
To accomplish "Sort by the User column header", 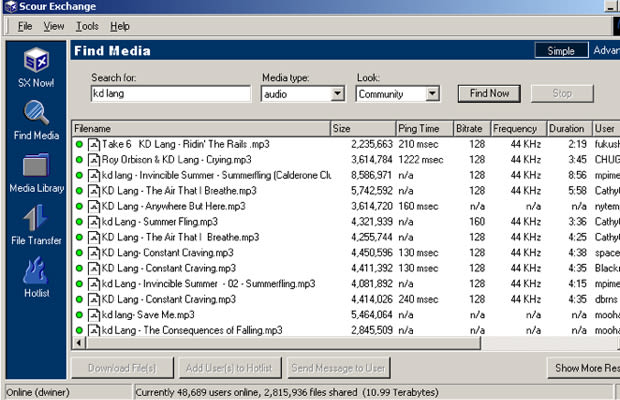I will tap(607, 129).
